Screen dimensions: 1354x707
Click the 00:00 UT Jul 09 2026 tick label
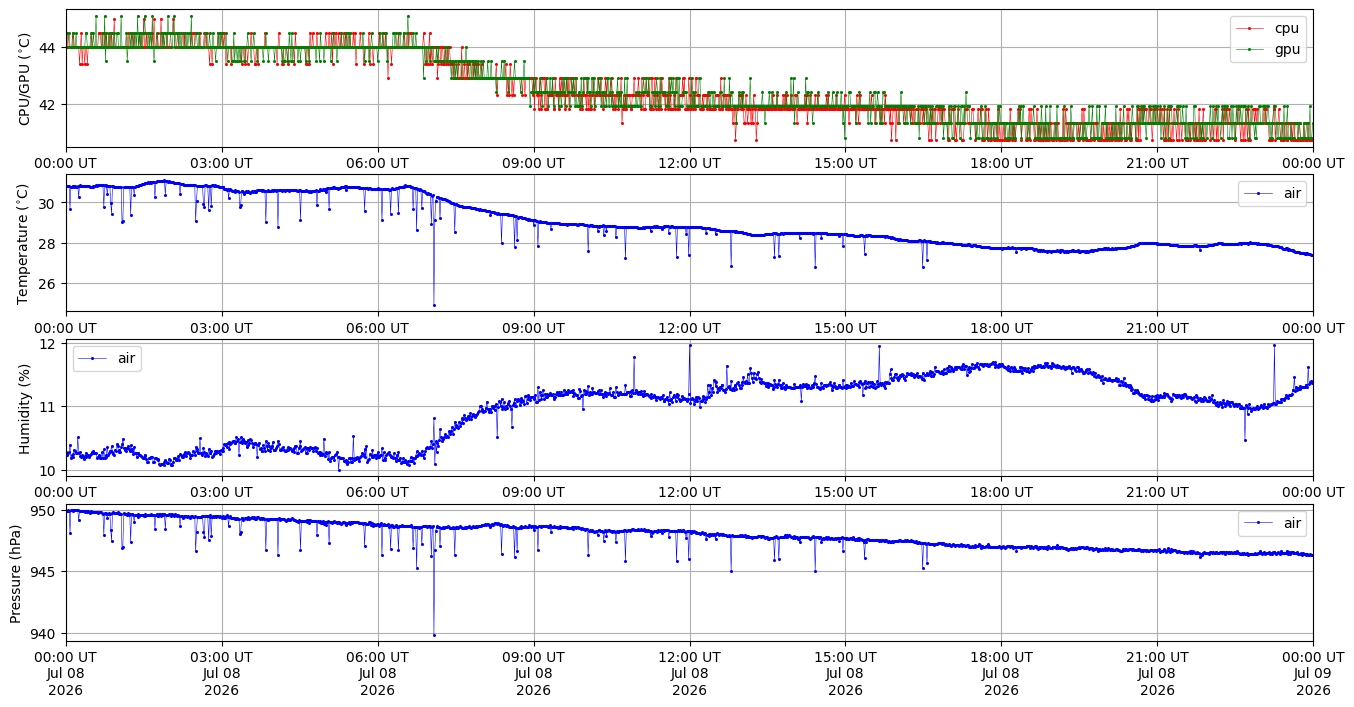pyautogui.click(x=1313, y=674)
